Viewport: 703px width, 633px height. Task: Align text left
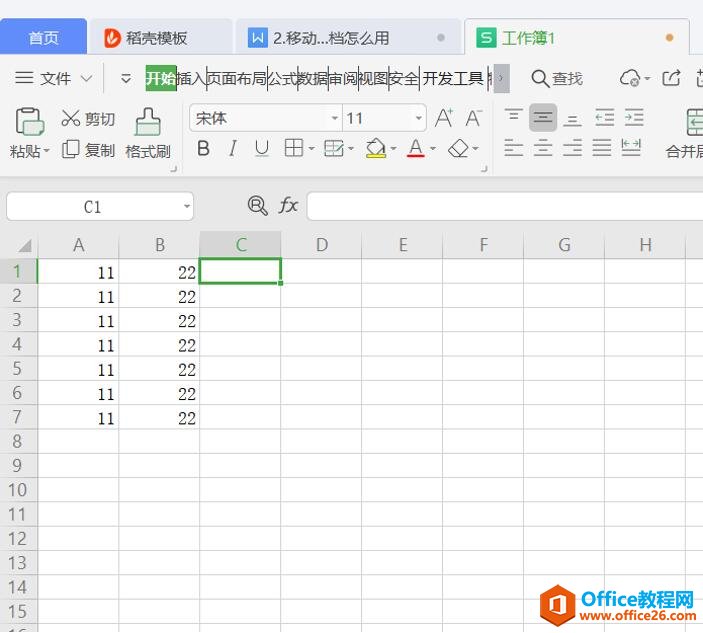pos(513,148)
